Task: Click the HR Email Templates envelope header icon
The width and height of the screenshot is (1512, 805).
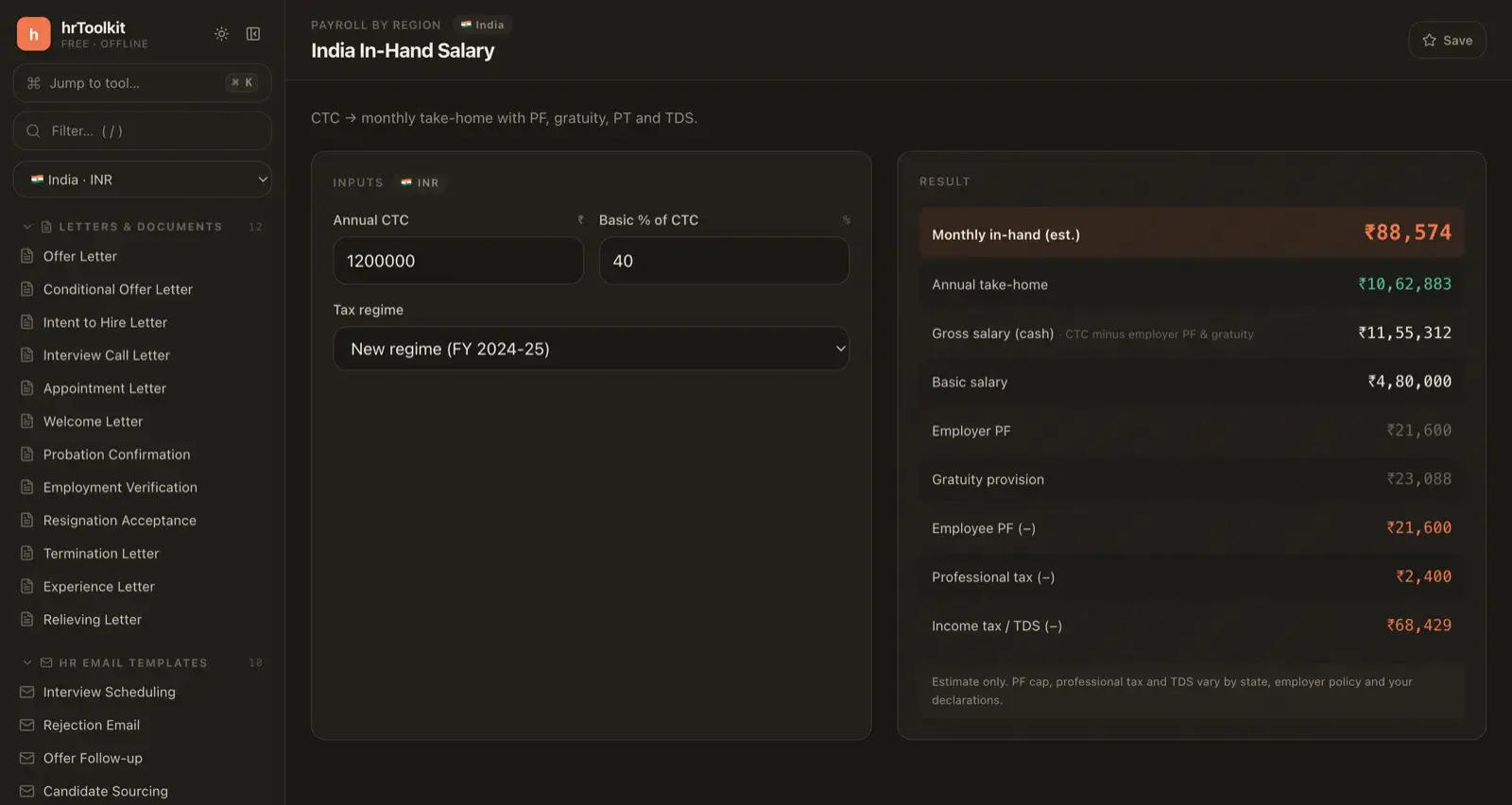Action: (x=46, y=663)
